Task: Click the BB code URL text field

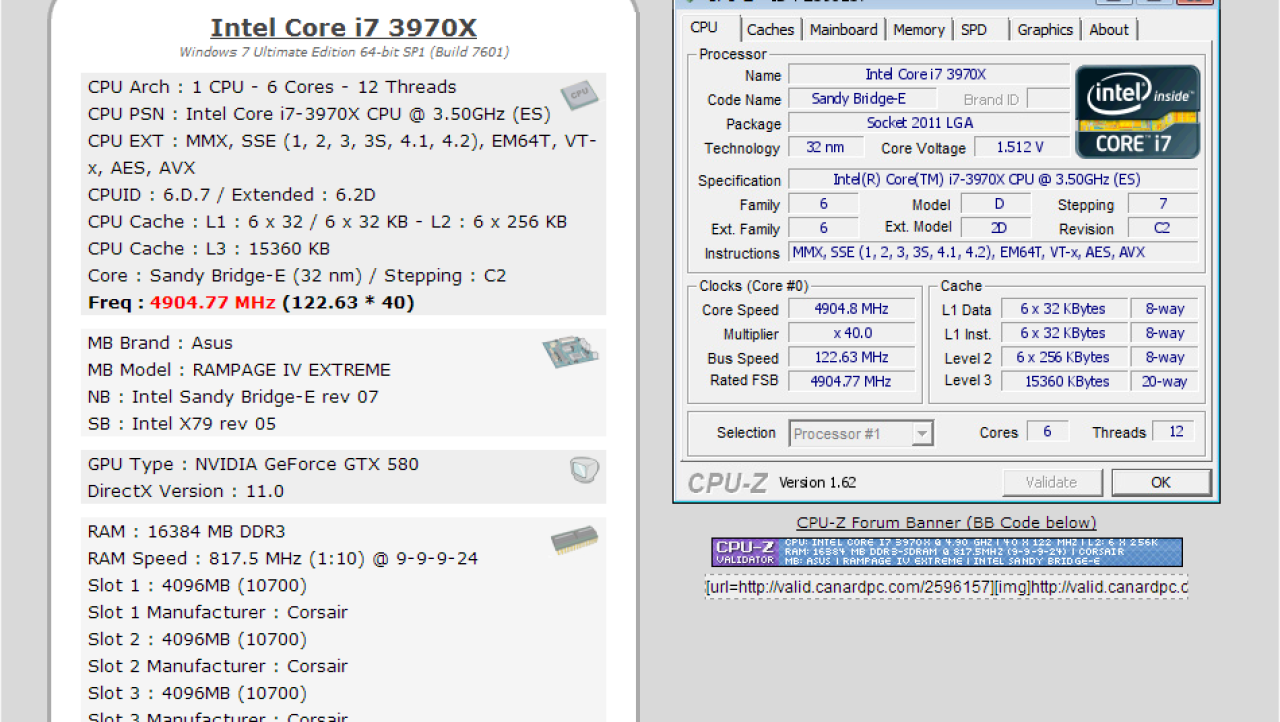Action: point(946,587)
